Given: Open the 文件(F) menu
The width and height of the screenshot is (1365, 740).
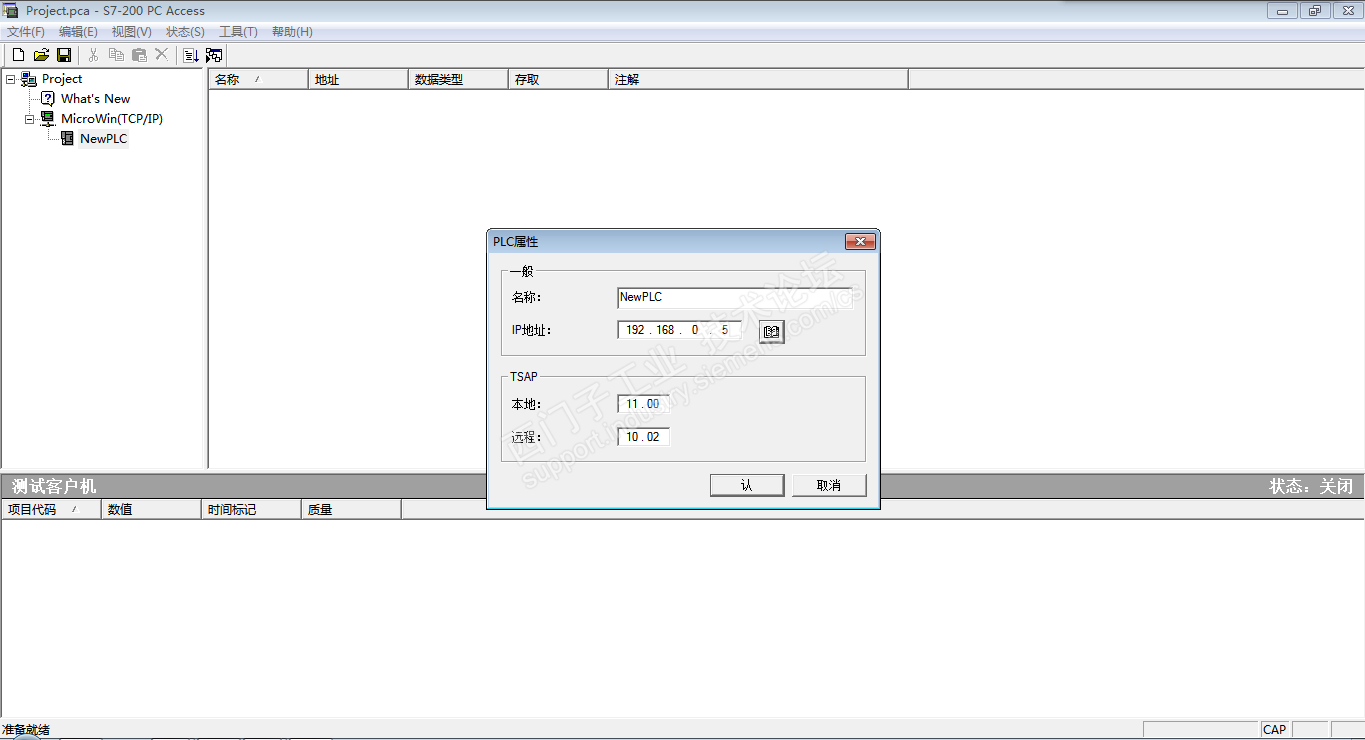Looking at the screenshot, I should 26,32.
